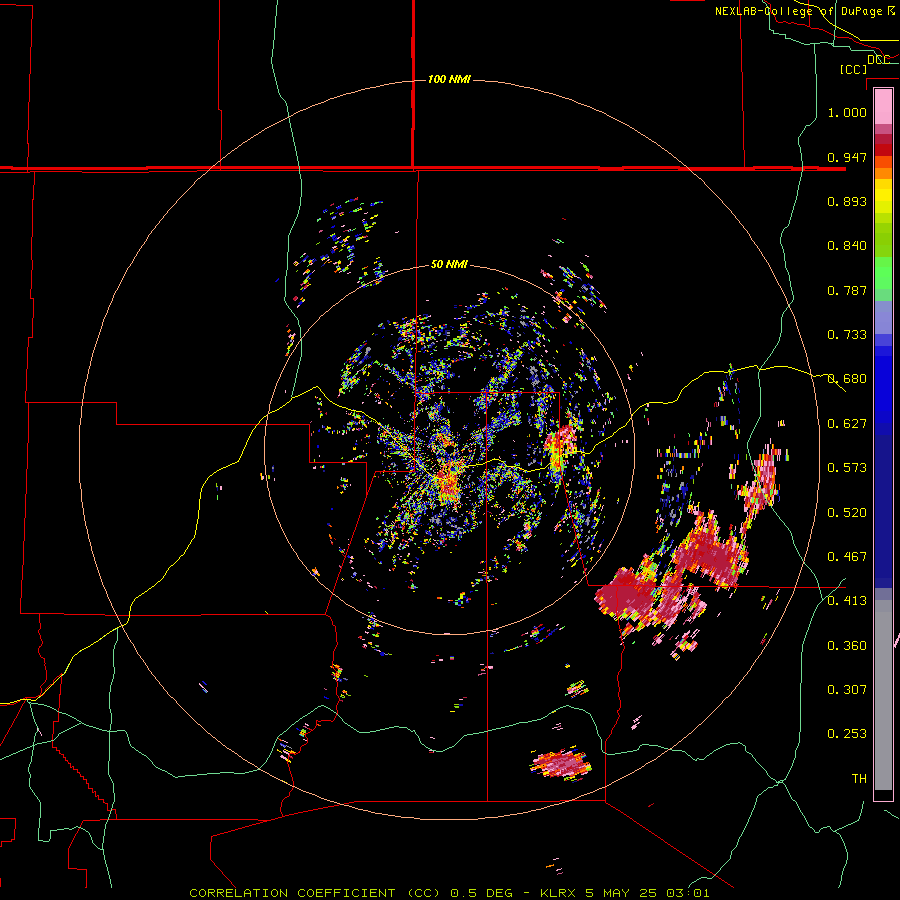Click the 0.627 scale value
This screenshot has height=900, width=900.
847,424
